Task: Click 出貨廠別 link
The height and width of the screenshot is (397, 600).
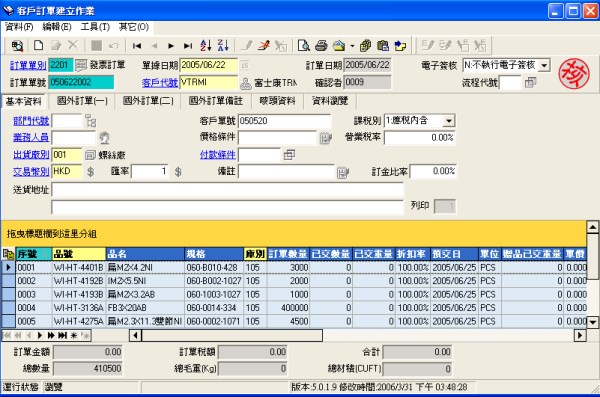Action: point(31,155)
